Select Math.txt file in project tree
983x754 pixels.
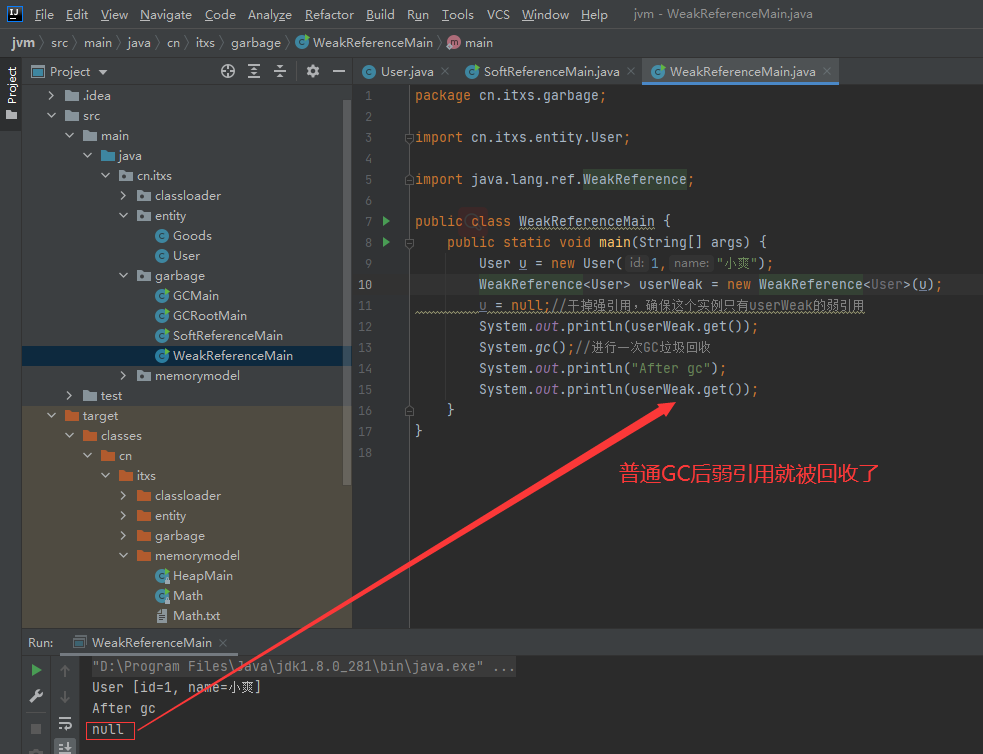point(196,615)
